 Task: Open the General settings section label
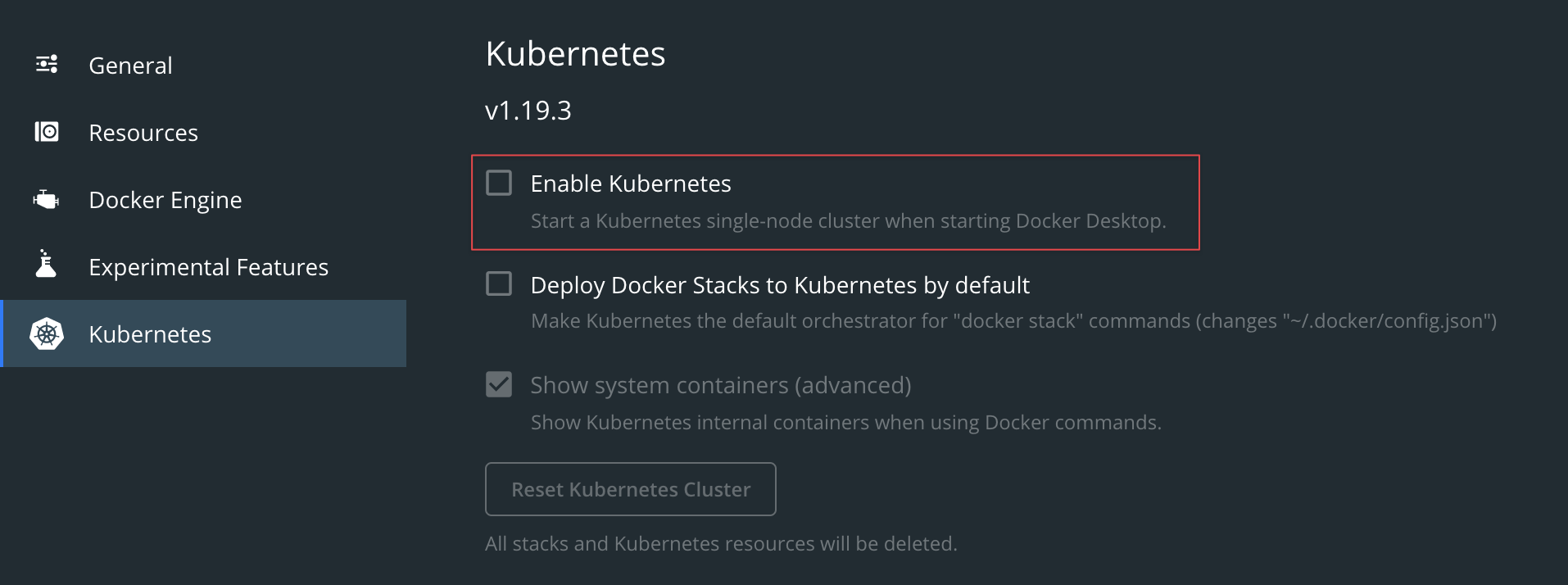point(130,66)
